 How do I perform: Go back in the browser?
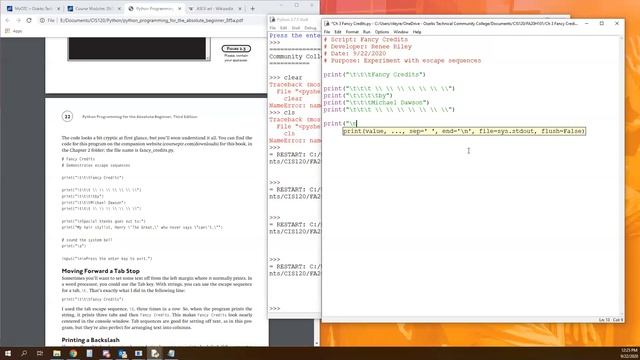7,20
